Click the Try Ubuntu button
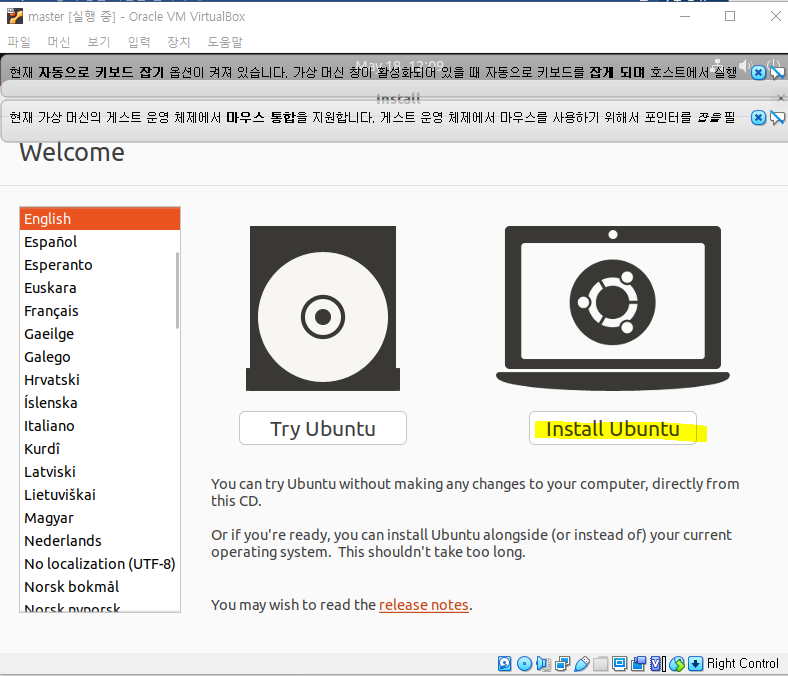This screenshot has height=676, width=788. 323,428
